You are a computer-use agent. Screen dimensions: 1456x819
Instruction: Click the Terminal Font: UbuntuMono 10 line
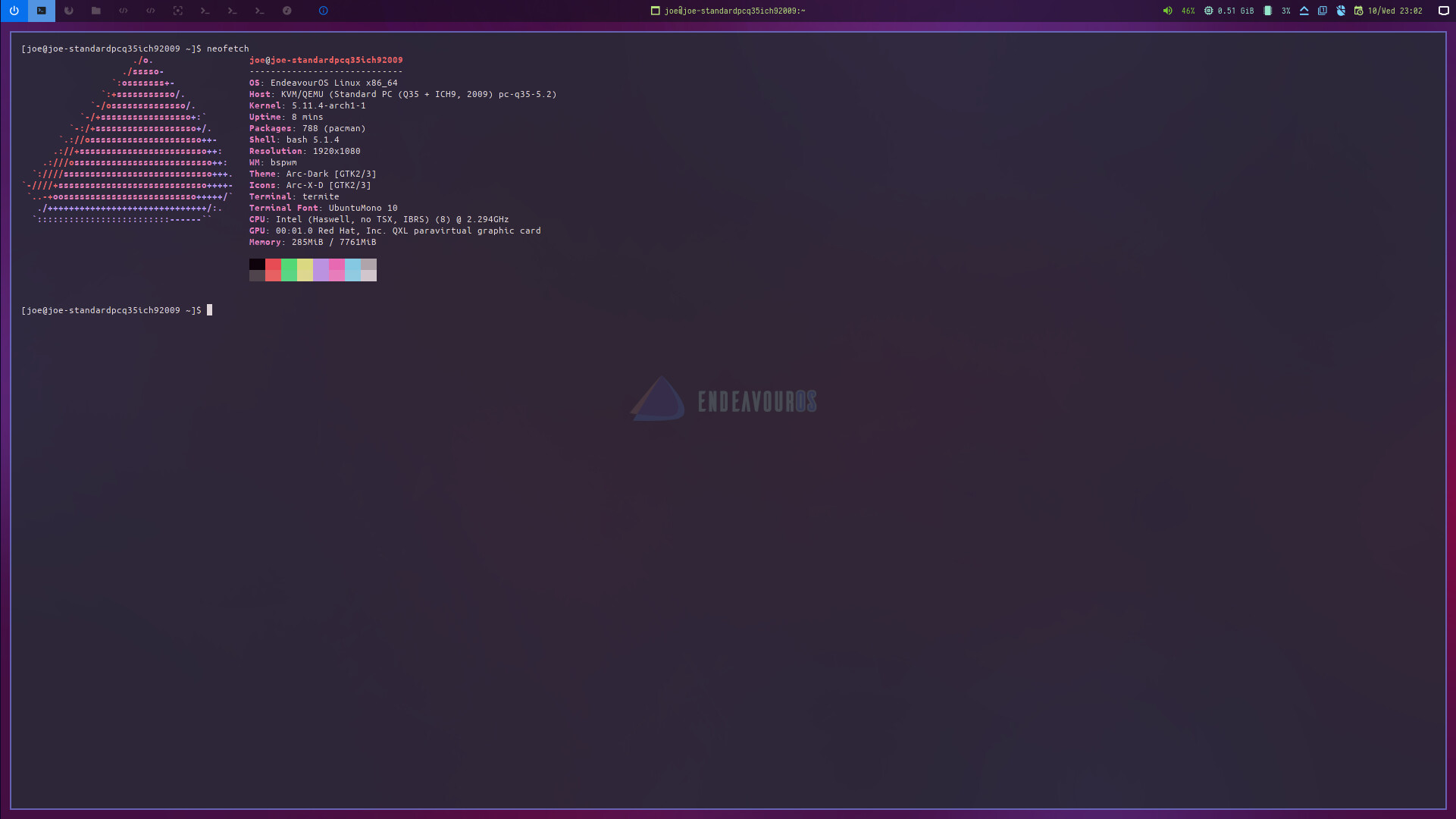[x=324, y=208]
